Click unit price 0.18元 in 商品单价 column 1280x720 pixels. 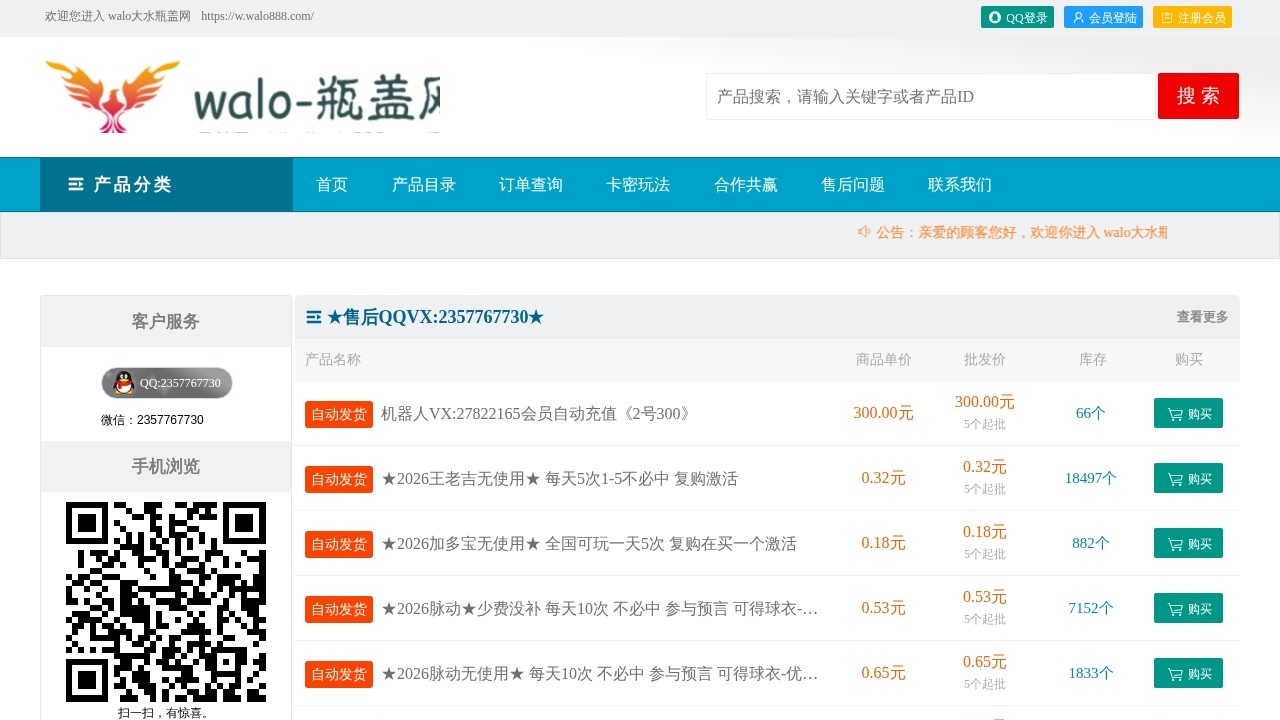(884, 543)
